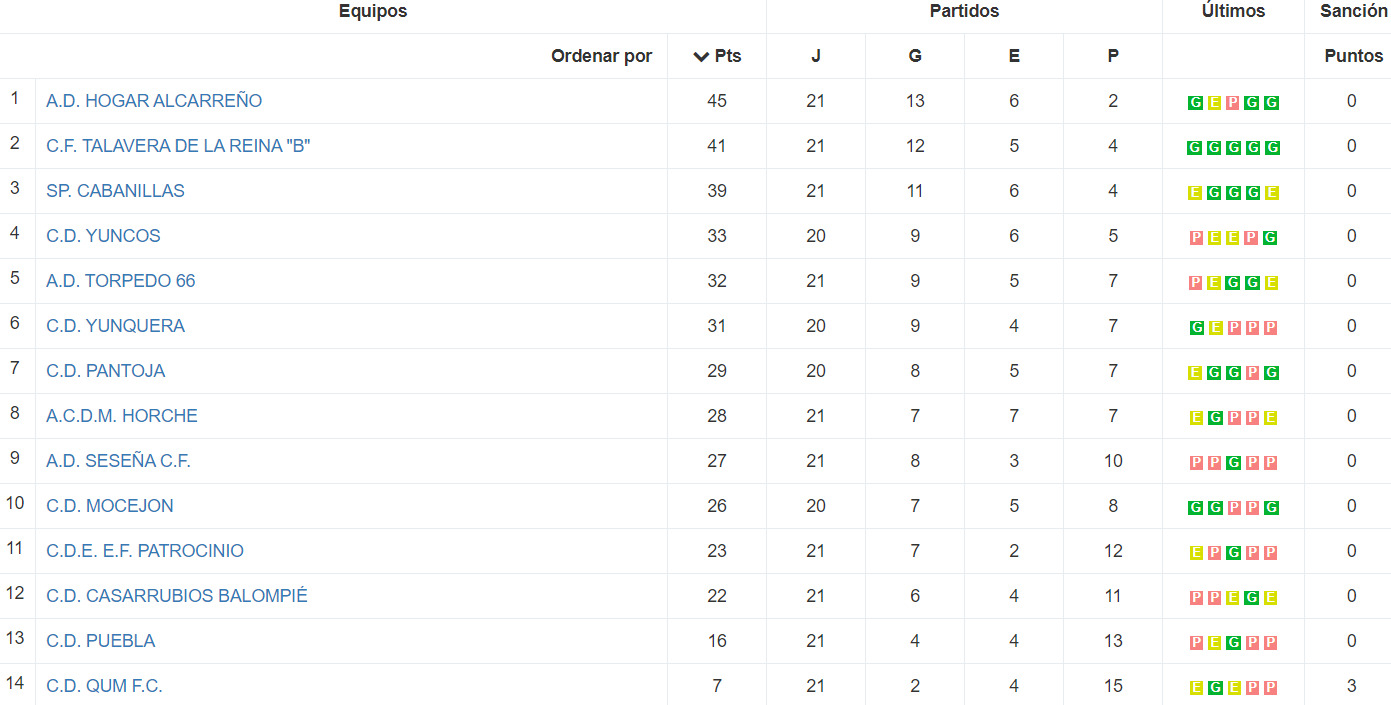Click the green G badge in C.D. Yuncos row

(1271, 238)
